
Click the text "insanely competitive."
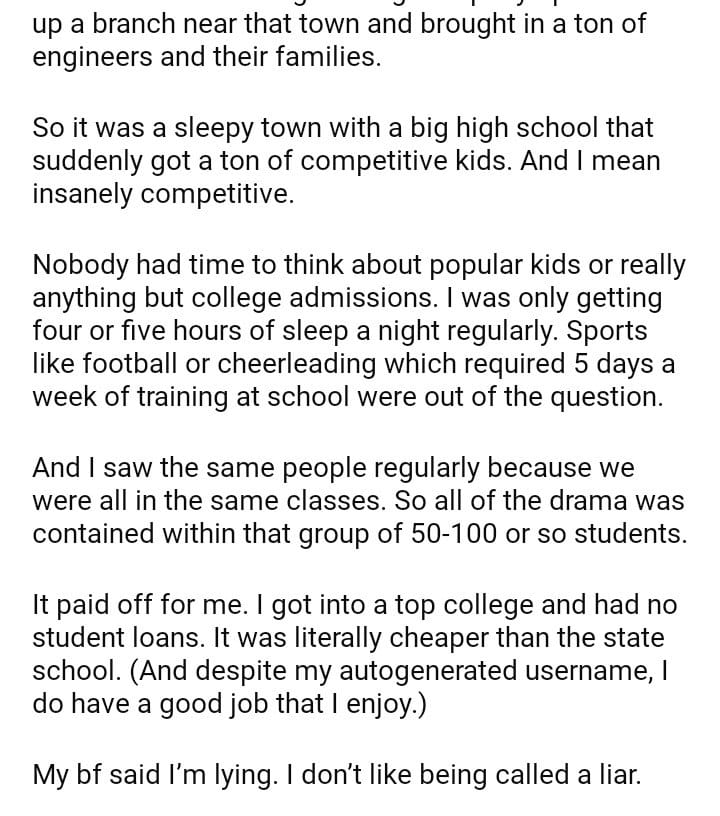[163, 194]
